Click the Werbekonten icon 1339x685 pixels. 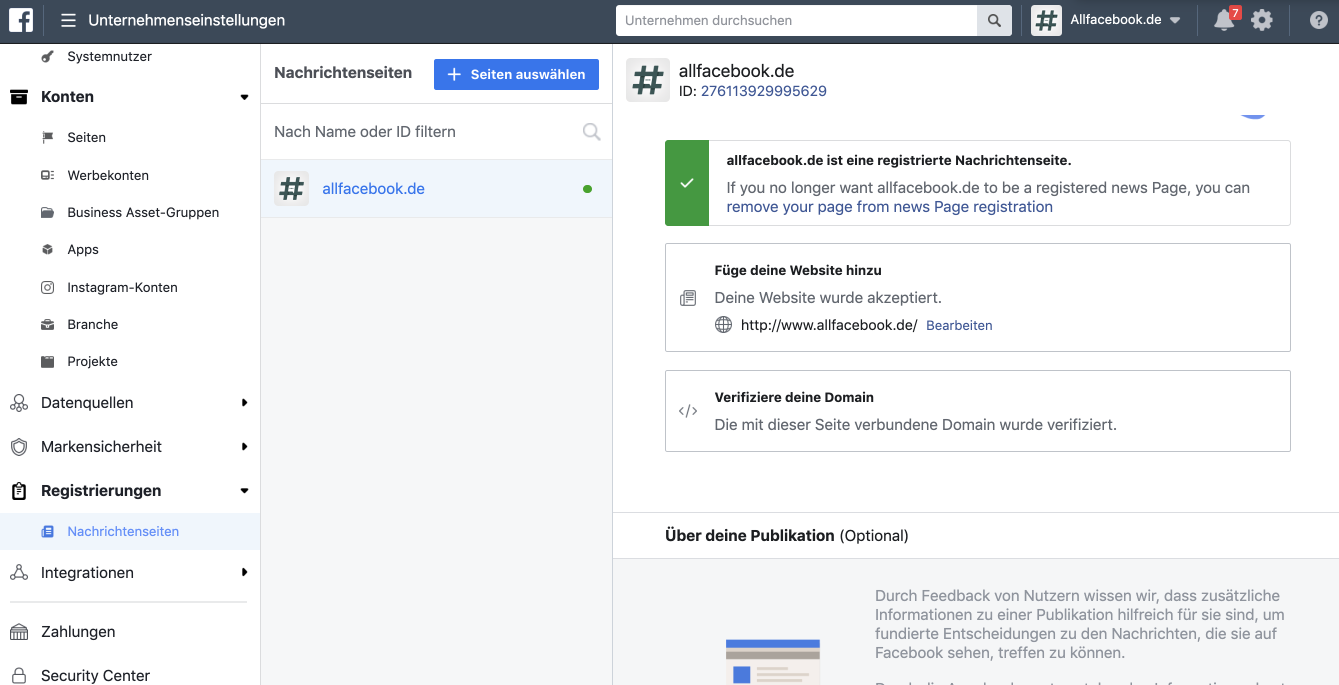tap(47, 175)
